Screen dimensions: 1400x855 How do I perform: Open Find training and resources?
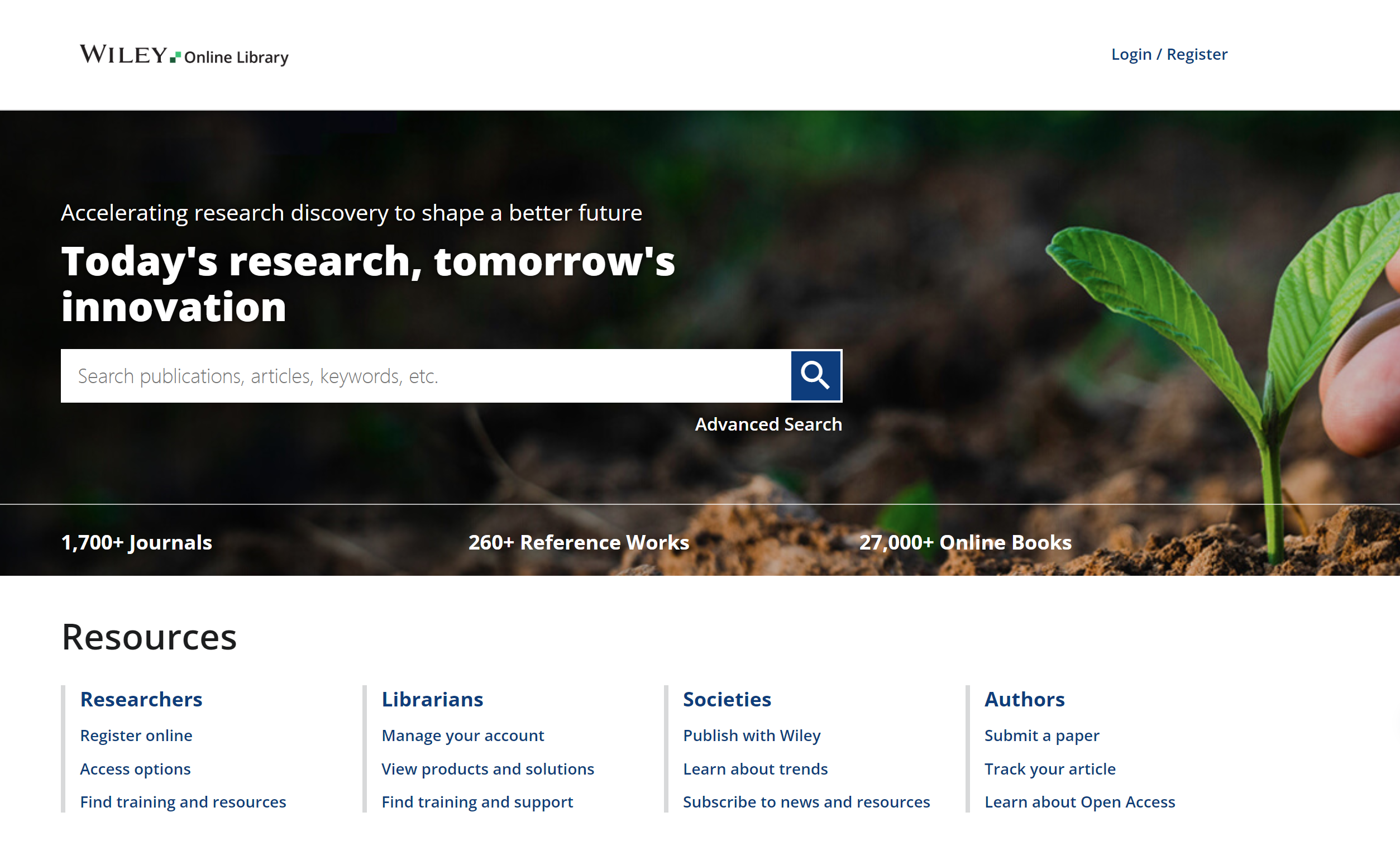click(183, 801)
